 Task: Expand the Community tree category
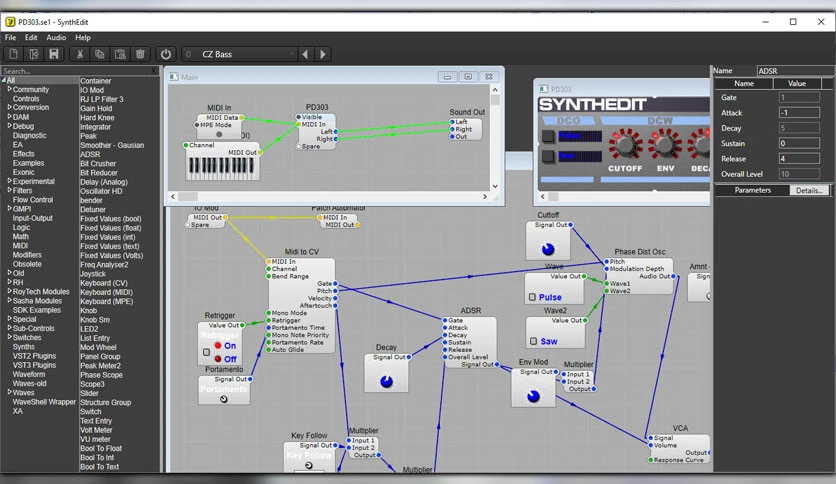pos(10,89)
